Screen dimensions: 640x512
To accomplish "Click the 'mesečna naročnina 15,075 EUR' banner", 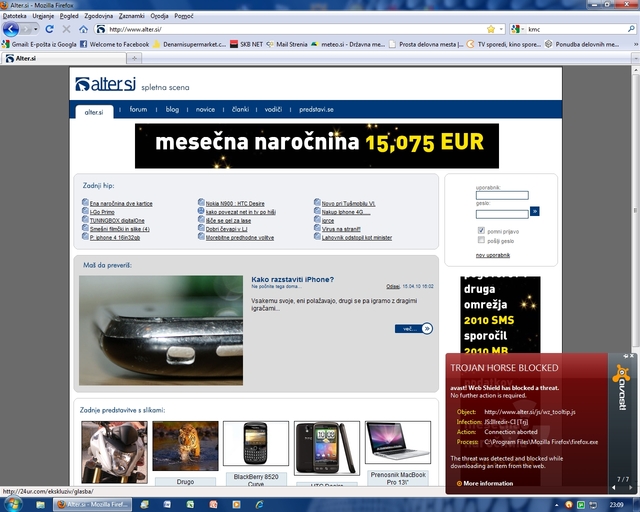I will tap(317, 146).
